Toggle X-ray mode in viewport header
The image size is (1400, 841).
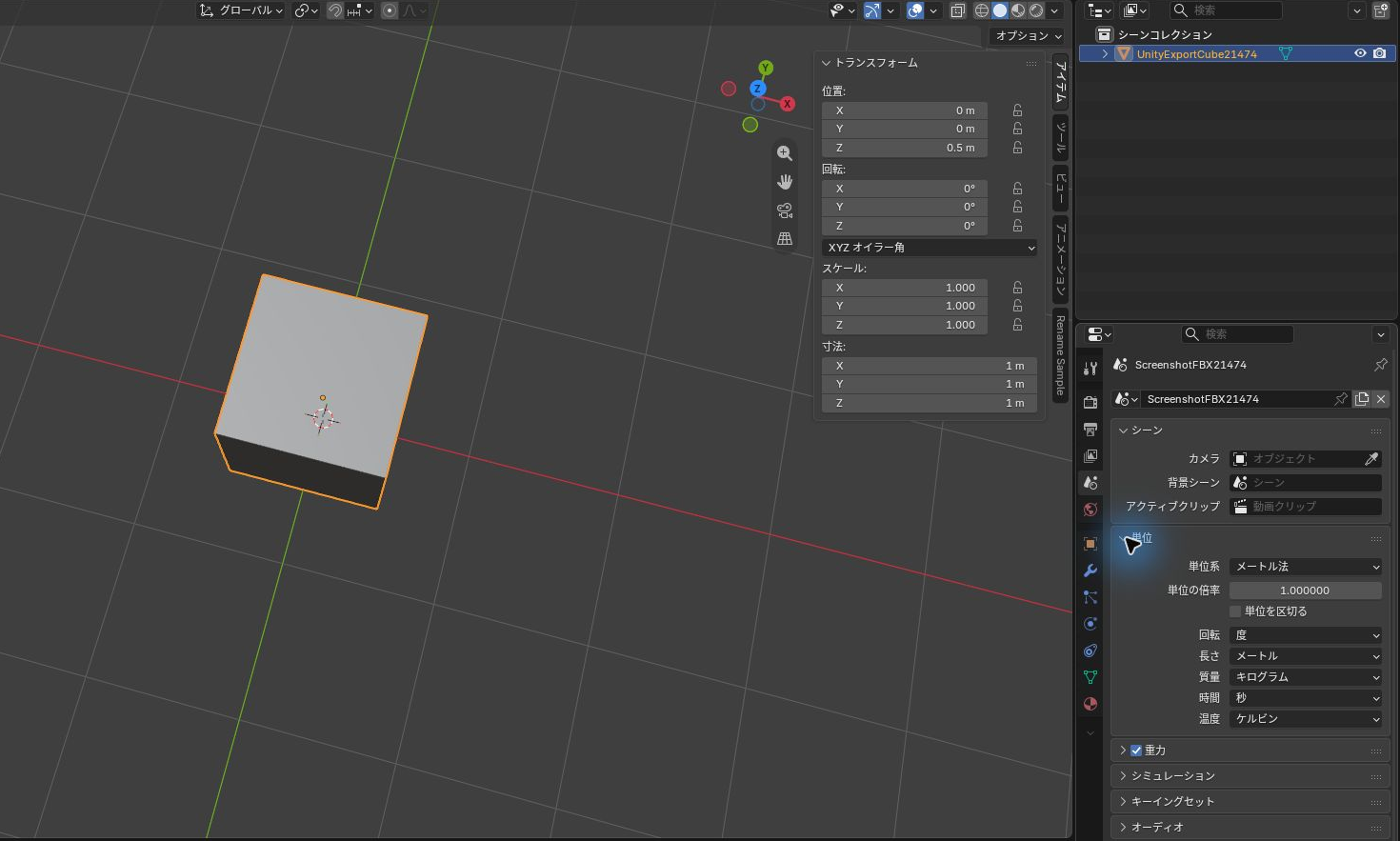(958, 10)
